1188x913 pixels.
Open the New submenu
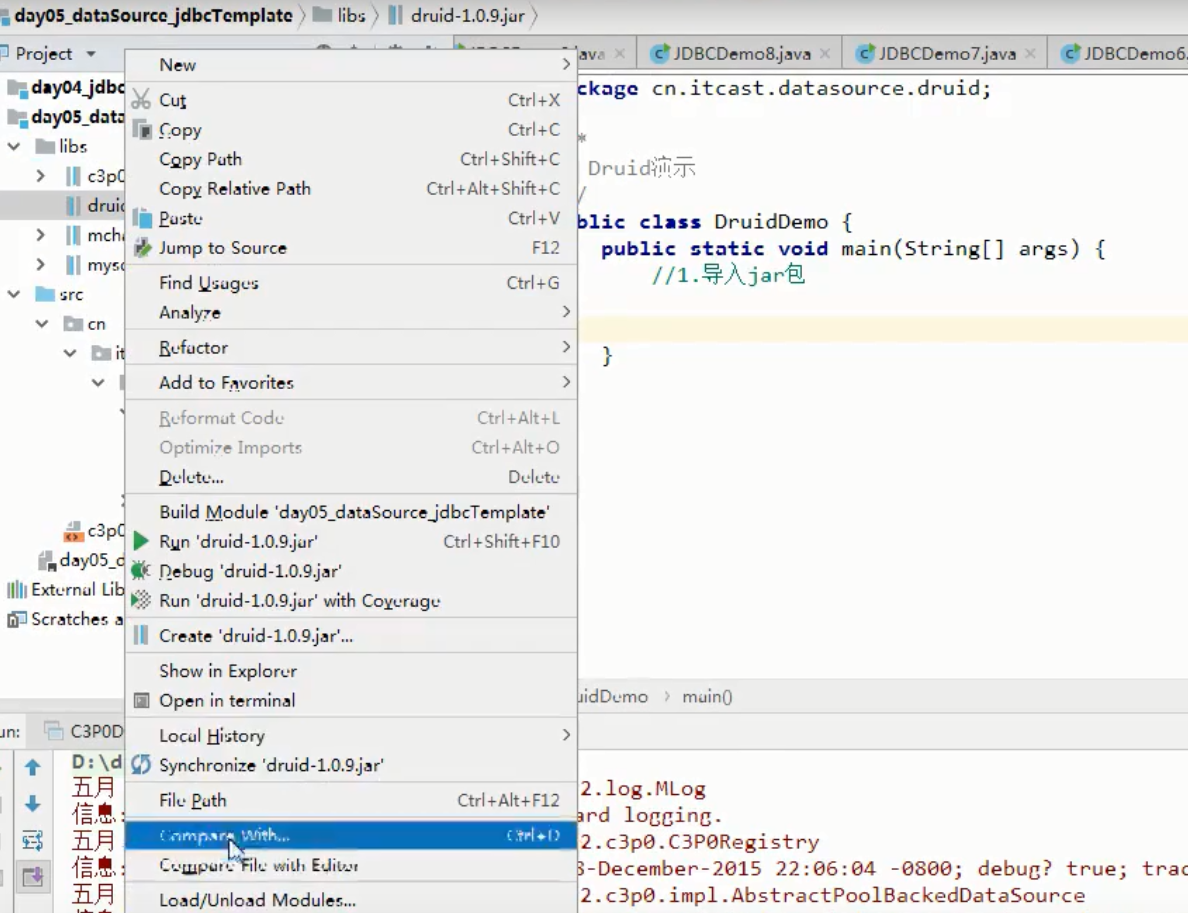[350, 64]
